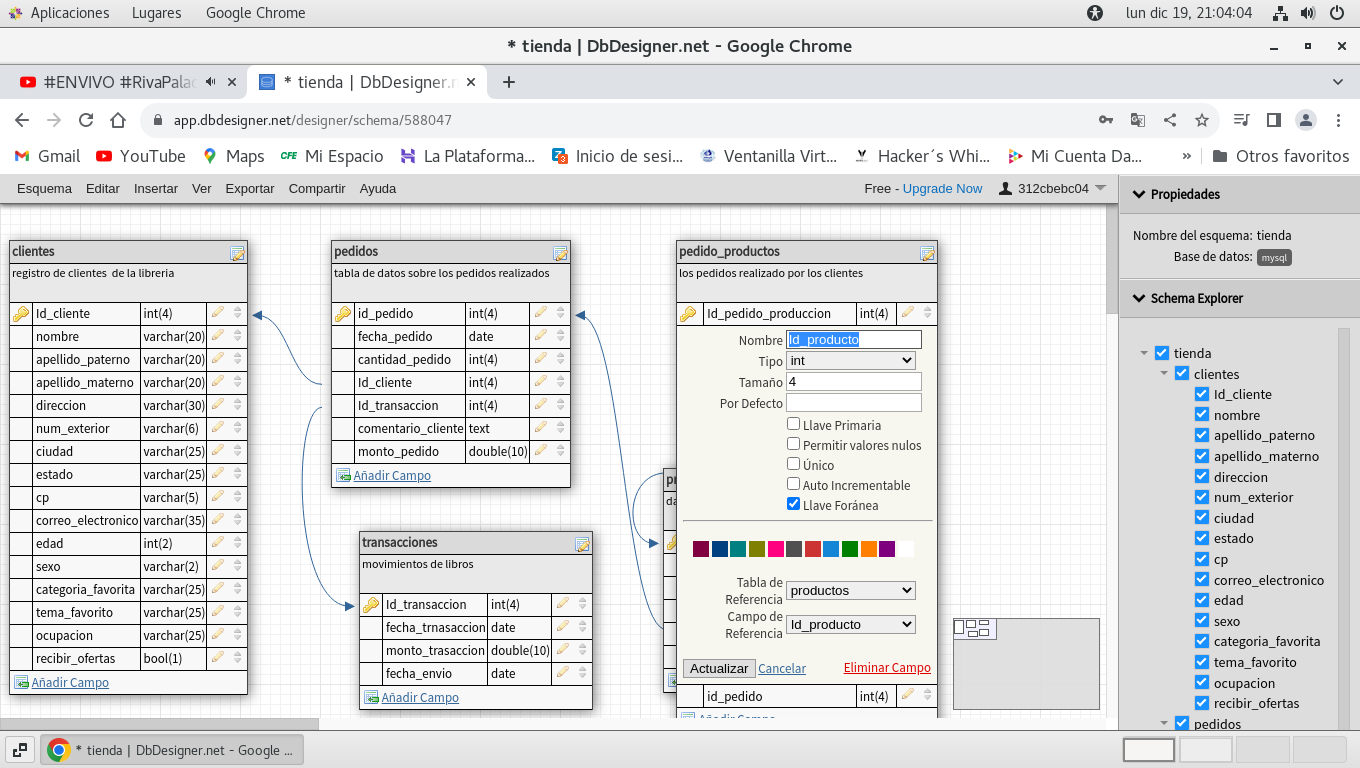Click the Eliminar Campo link
Viewport: 1360px width, 768px height.
(x=887, y=668)
